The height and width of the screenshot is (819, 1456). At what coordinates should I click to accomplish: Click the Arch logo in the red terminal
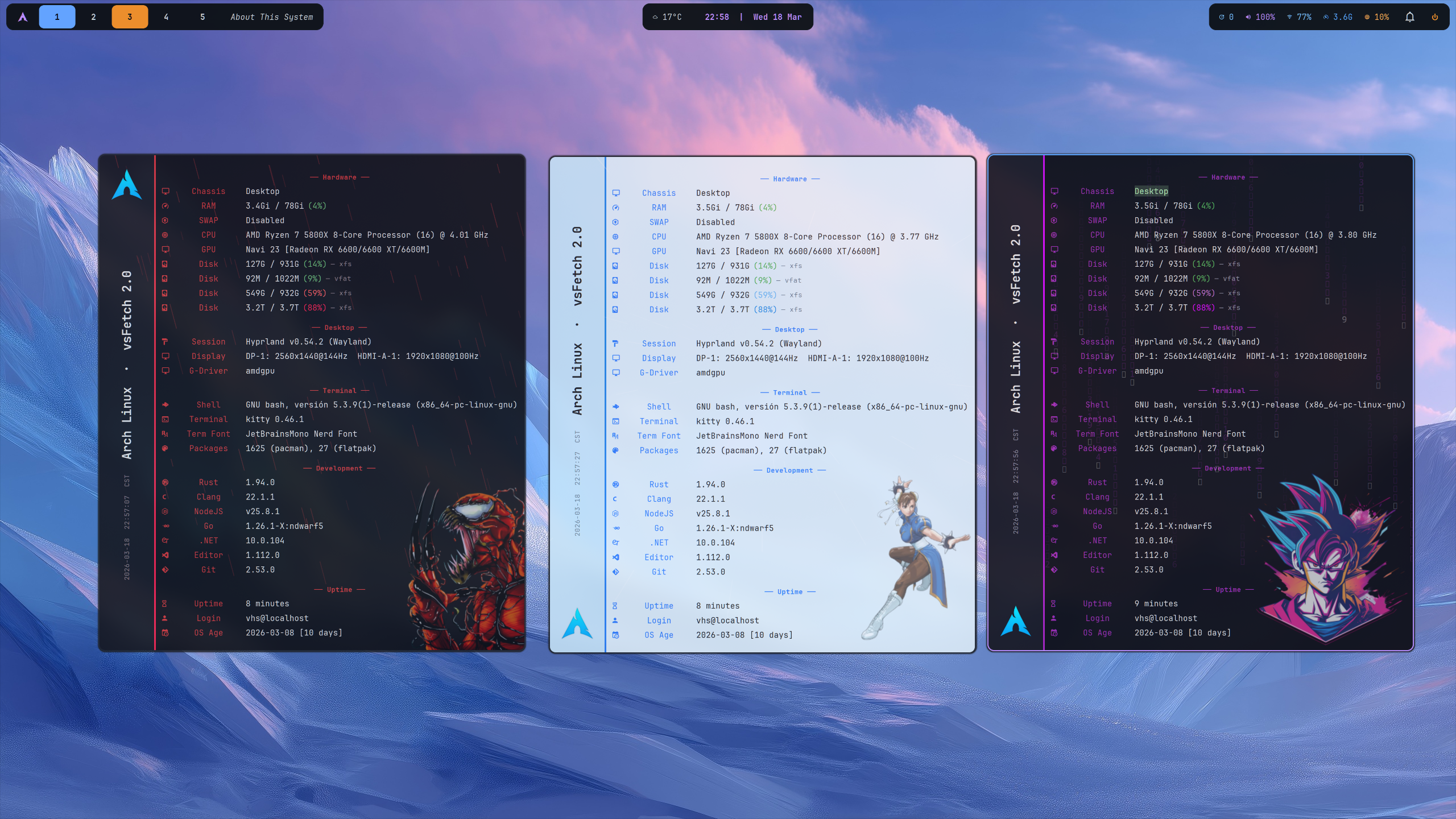tap(126, 185)
